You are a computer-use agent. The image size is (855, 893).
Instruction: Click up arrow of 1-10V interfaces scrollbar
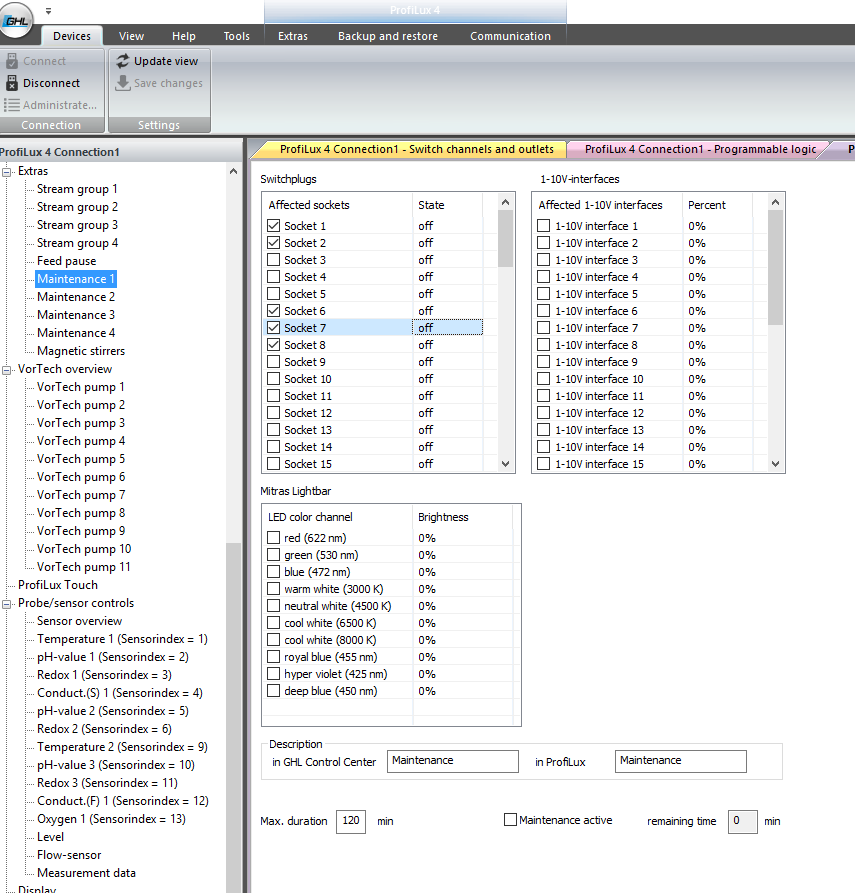pyautogui.click(x=775, y=202)
